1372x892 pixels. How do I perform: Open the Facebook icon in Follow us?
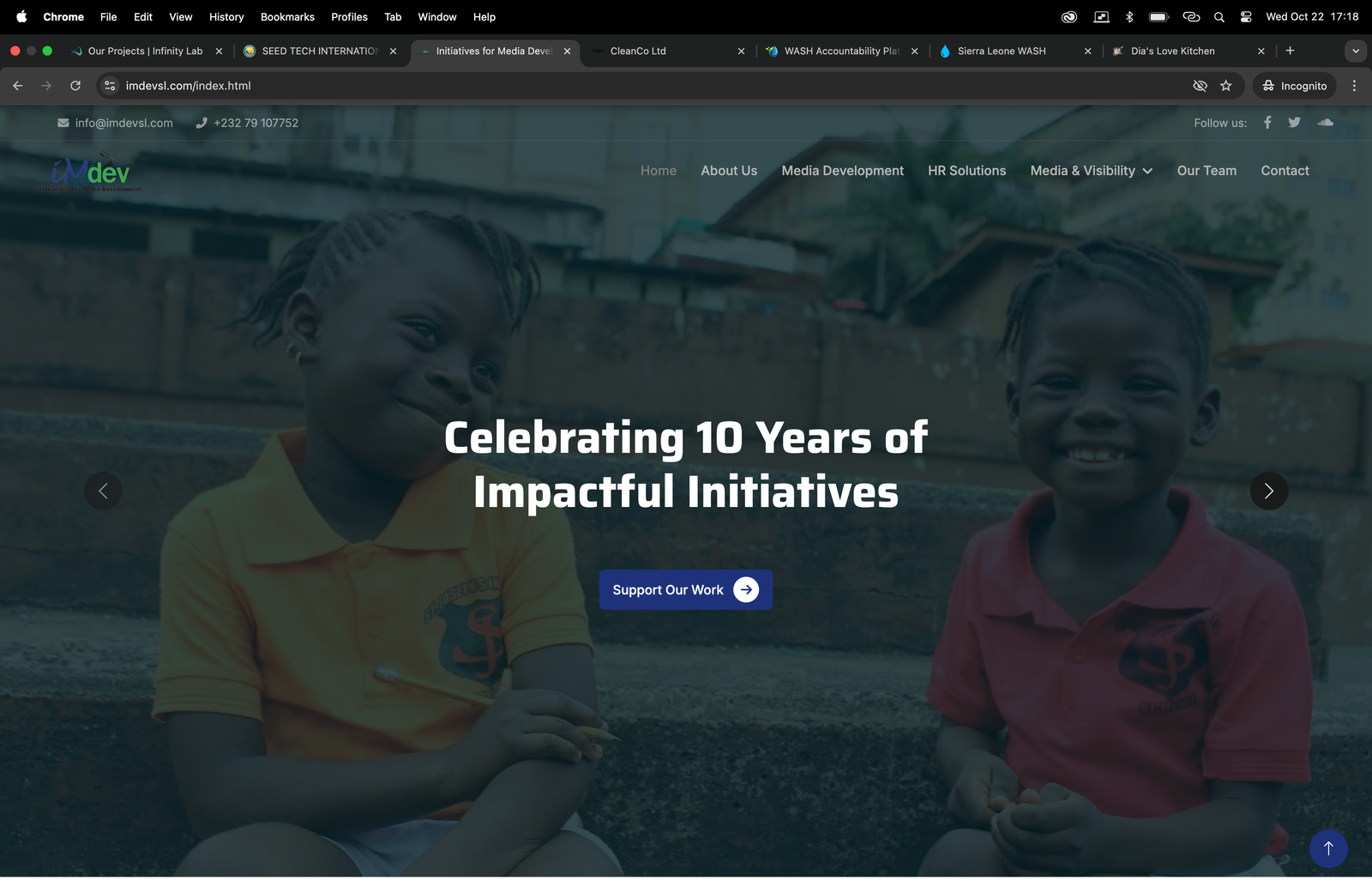coord(1267,123)
